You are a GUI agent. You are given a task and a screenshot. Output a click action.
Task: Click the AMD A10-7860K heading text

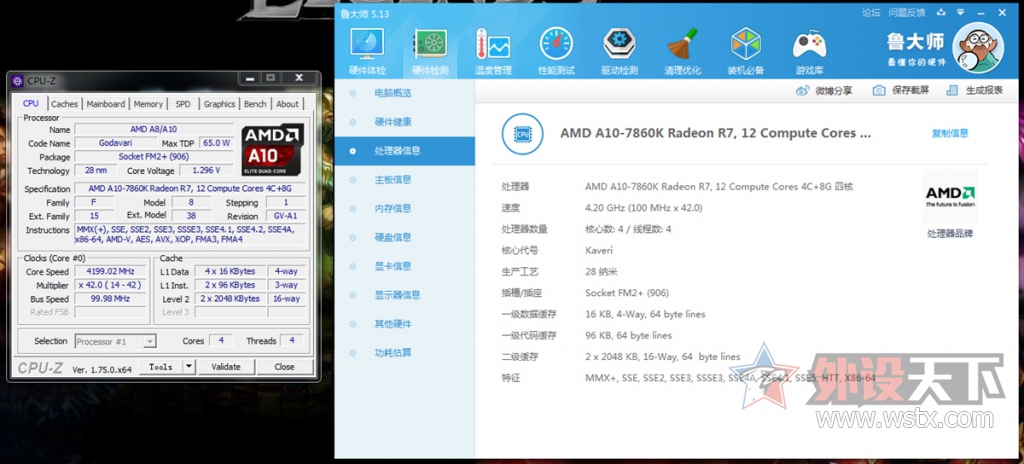pyautogui.click(x=715, y=133)
